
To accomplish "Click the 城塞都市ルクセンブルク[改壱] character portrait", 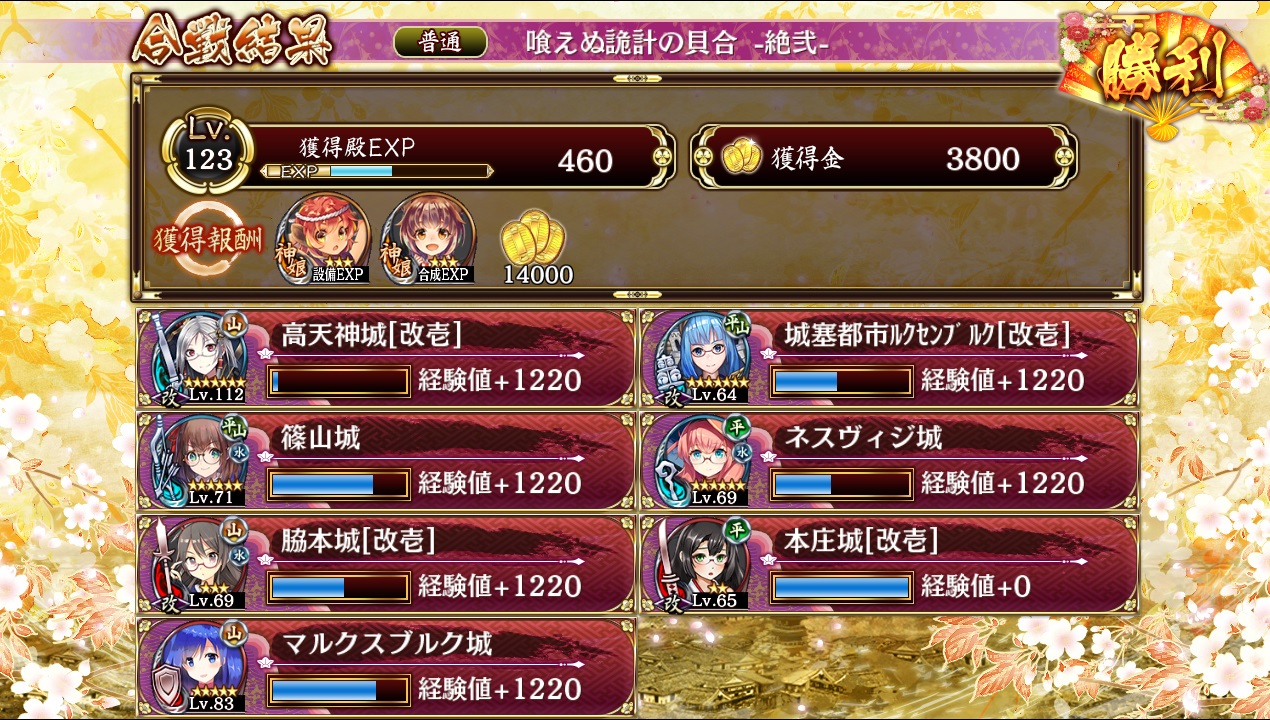I will [x=701, y=357].
